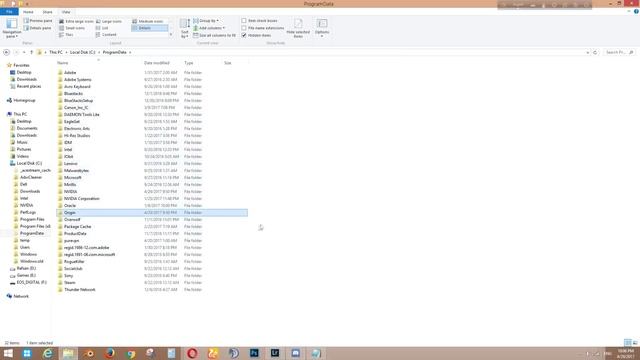The image size is (640, 360).
Task: Open the Navigation pane dropdown button
Action: pos(11,28)
